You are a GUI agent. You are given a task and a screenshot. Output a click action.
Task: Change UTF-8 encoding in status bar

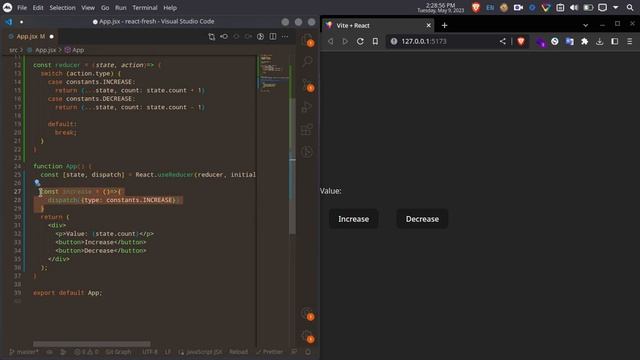150,352
